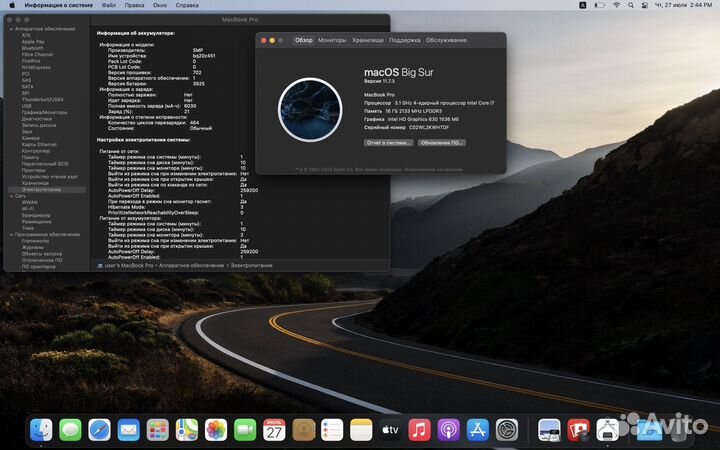Select Bluetooth in hardware sidebar

tap(33, 48)
